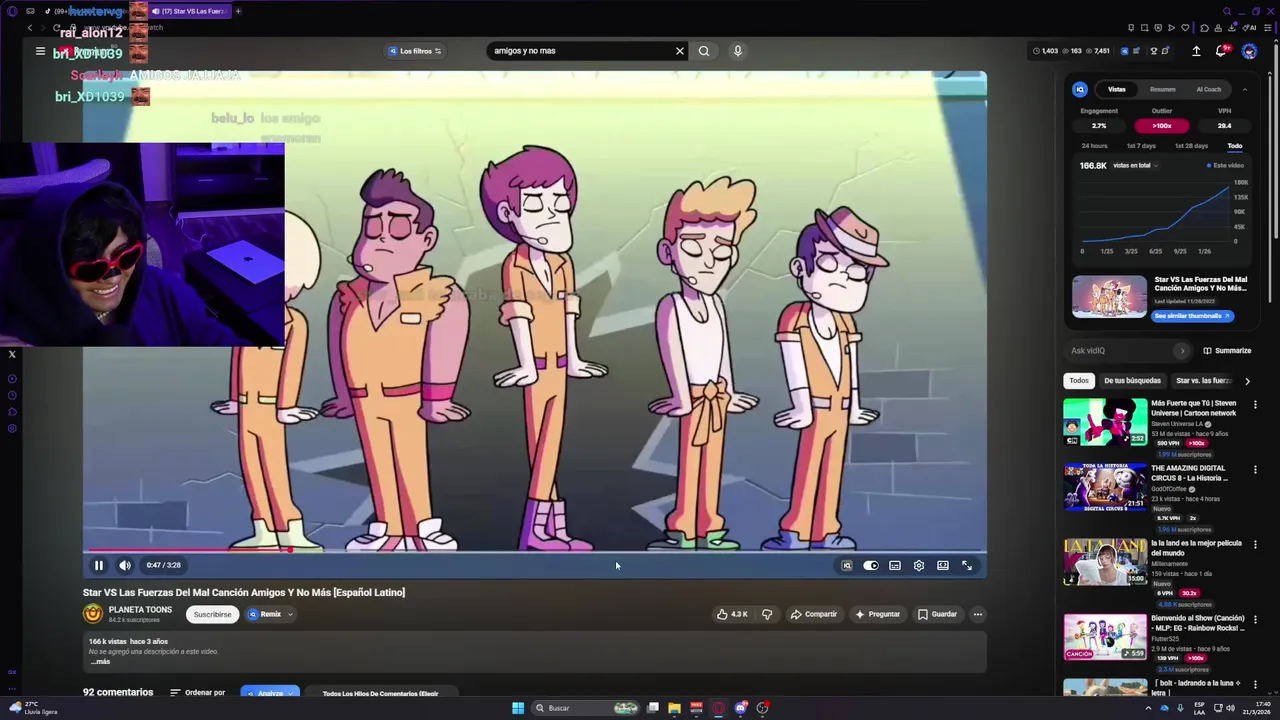Submit the Ask vidIQ arrow button
Screen dimensions: 1280x720
click(1182, 351)
